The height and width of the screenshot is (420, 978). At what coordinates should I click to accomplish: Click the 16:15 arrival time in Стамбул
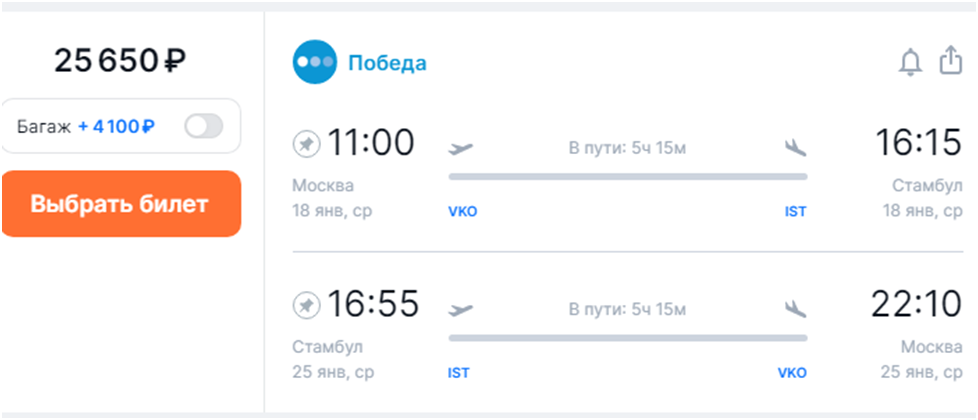pos(918,143)
